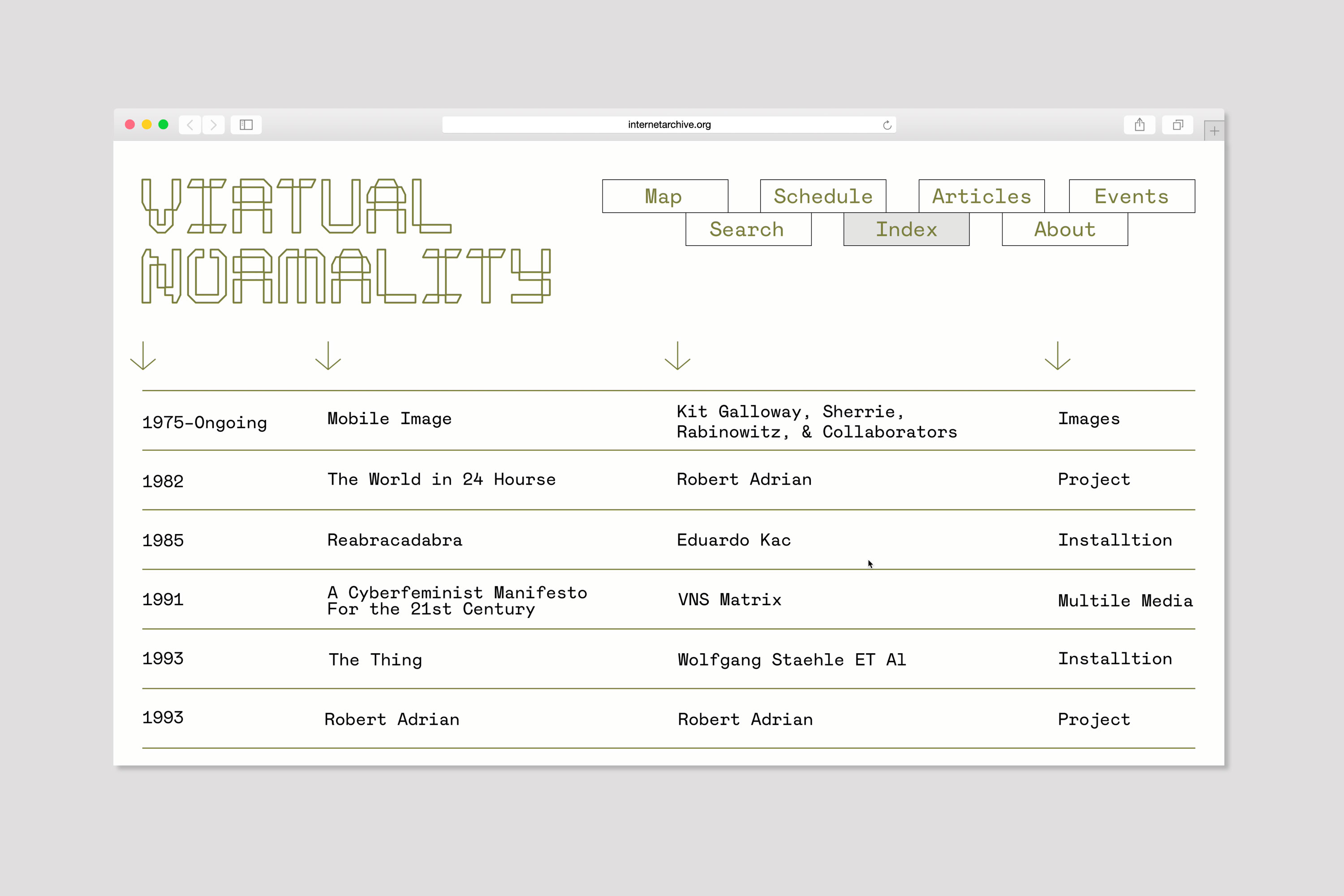Open the Map navigation tab
The height and width of the screenshot is (896, 1344).
click(x=664, y=196)
